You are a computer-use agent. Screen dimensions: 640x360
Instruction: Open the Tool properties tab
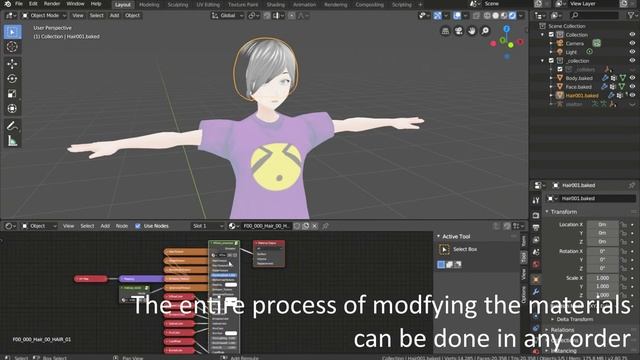[x=536, y=200]
